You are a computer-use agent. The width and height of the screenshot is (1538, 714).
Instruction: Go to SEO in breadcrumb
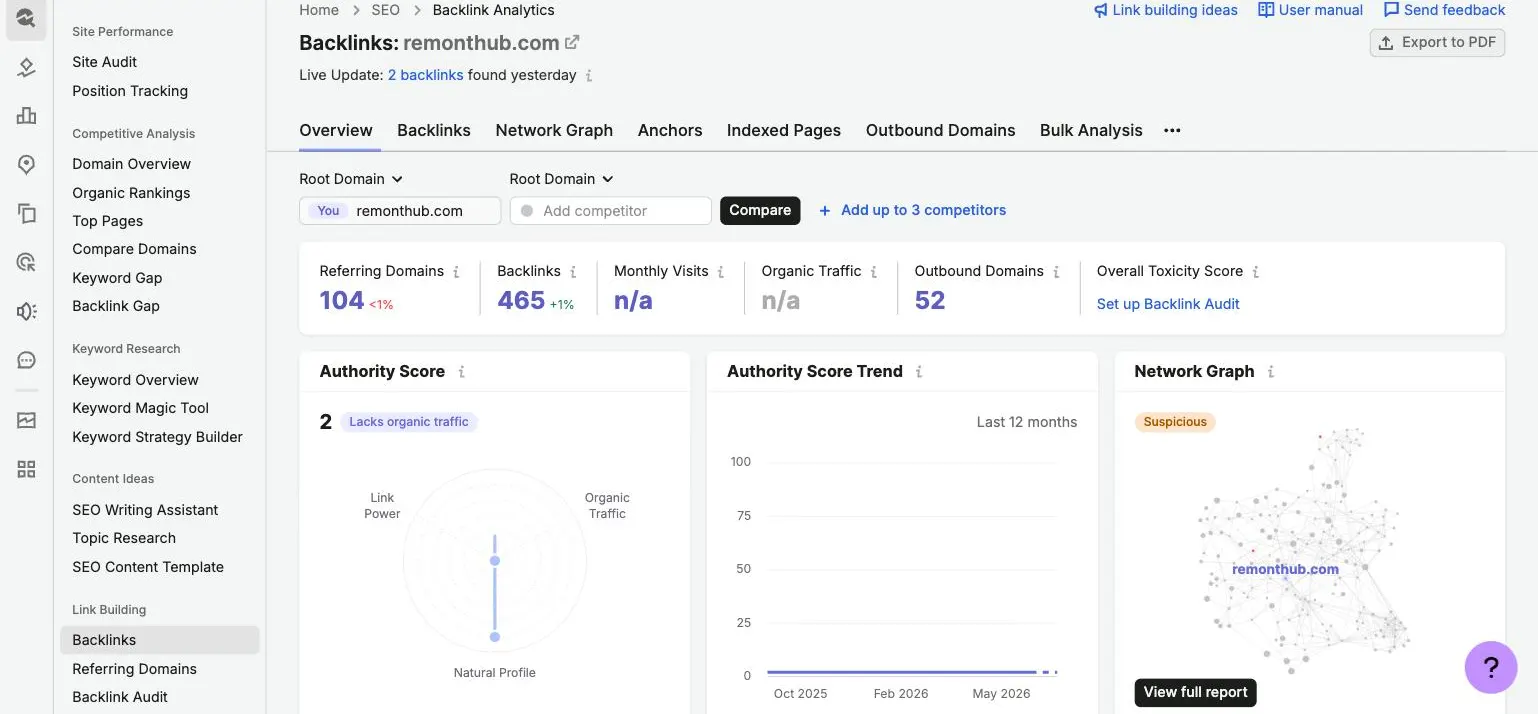(386, 10)
